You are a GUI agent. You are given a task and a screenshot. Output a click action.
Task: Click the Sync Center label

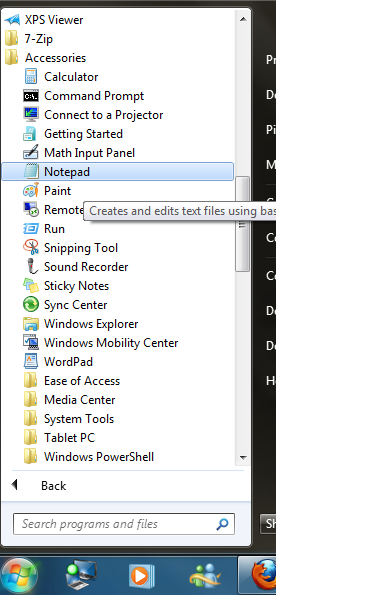(76, 305)
